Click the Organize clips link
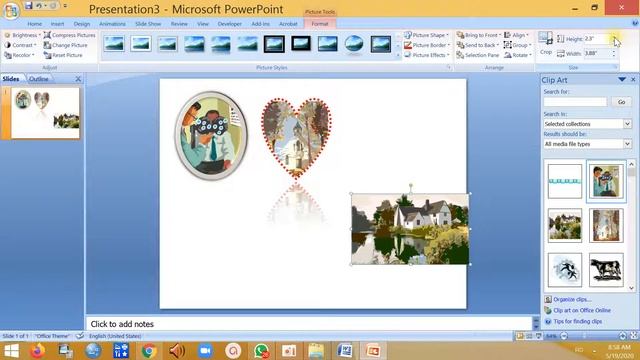 click(x=571, y=300)
